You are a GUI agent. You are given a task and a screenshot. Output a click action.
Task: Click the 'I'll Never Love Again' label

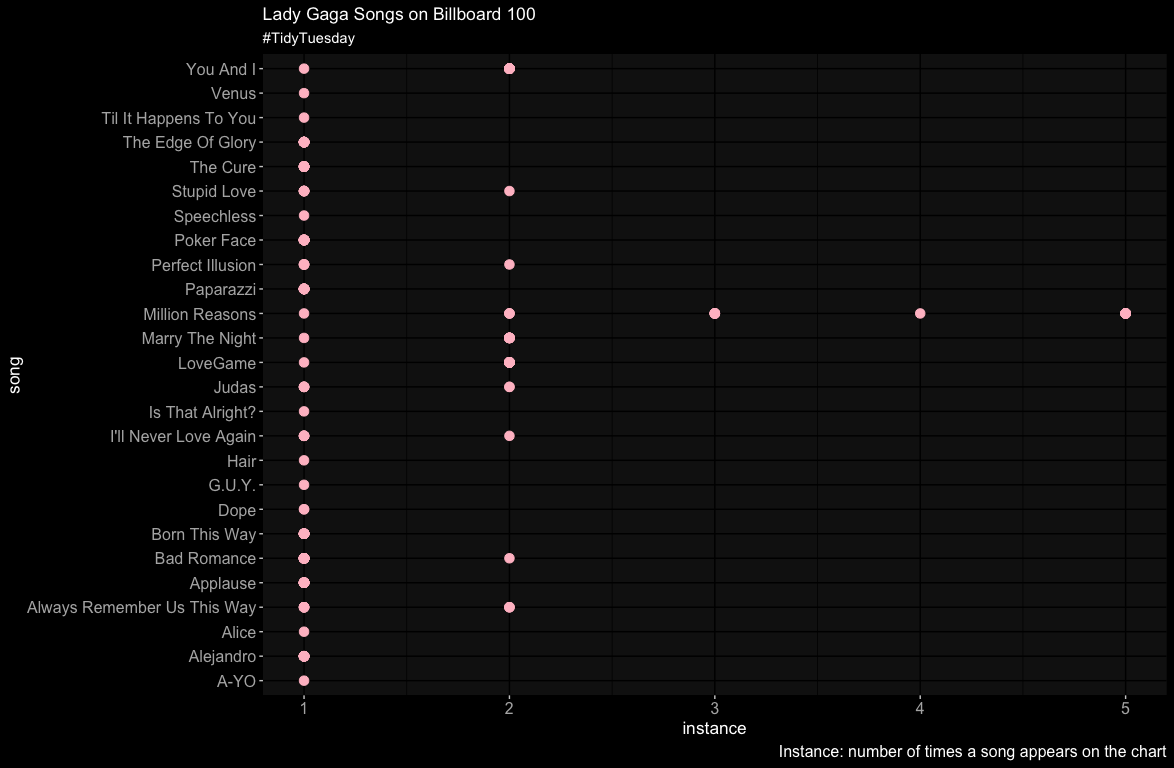coord(183,436)
